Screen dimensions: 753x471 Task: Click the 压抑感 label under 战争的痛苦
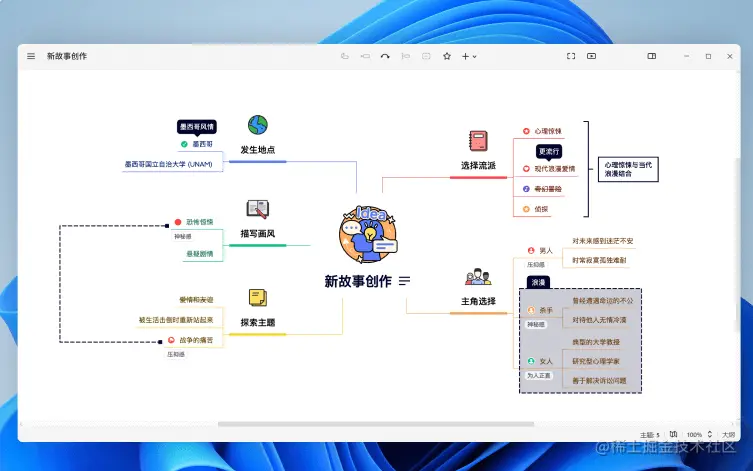tap(176, 354)
